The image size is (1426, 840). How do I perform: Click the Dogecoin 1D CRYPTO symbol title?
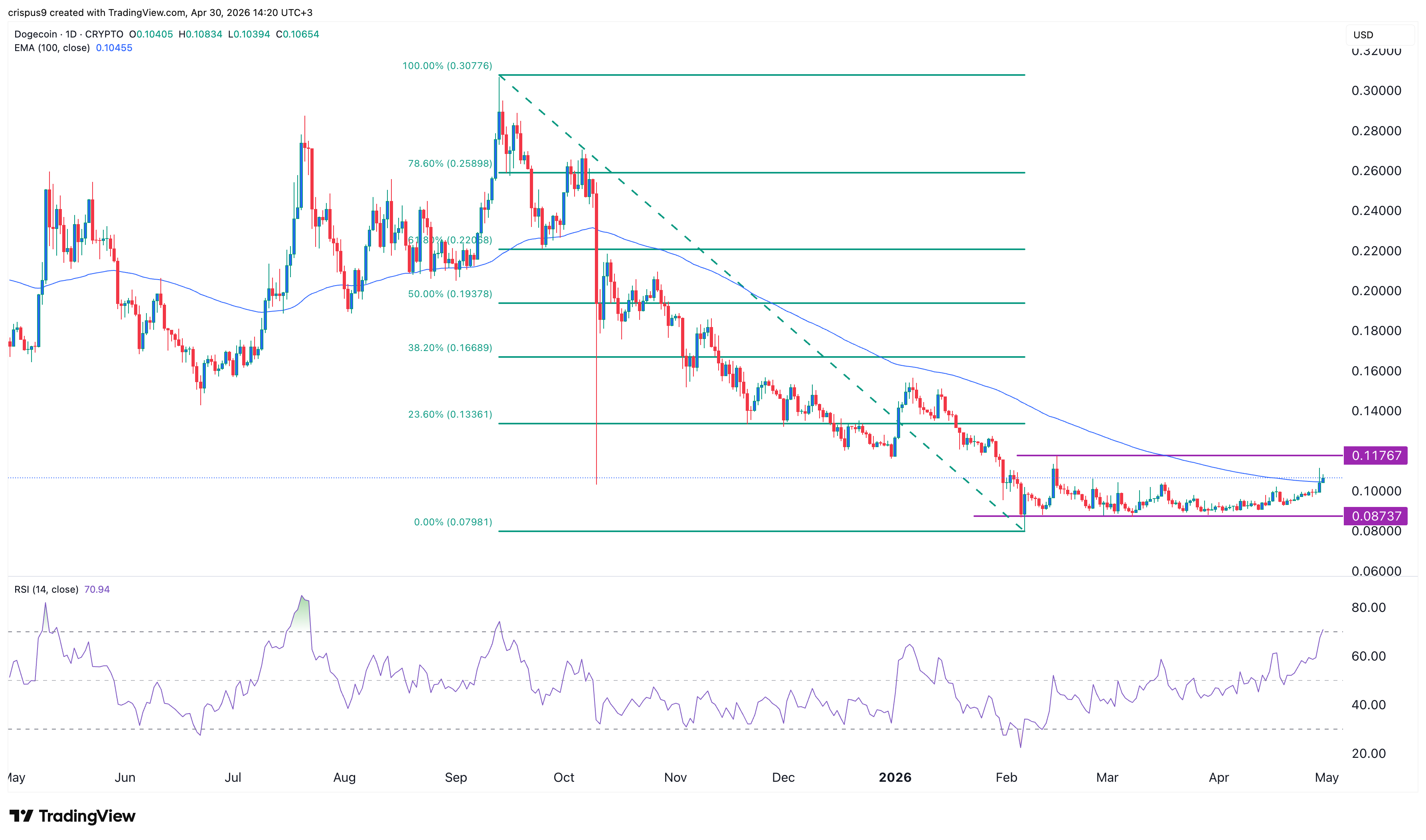click(x=69, y=34)
